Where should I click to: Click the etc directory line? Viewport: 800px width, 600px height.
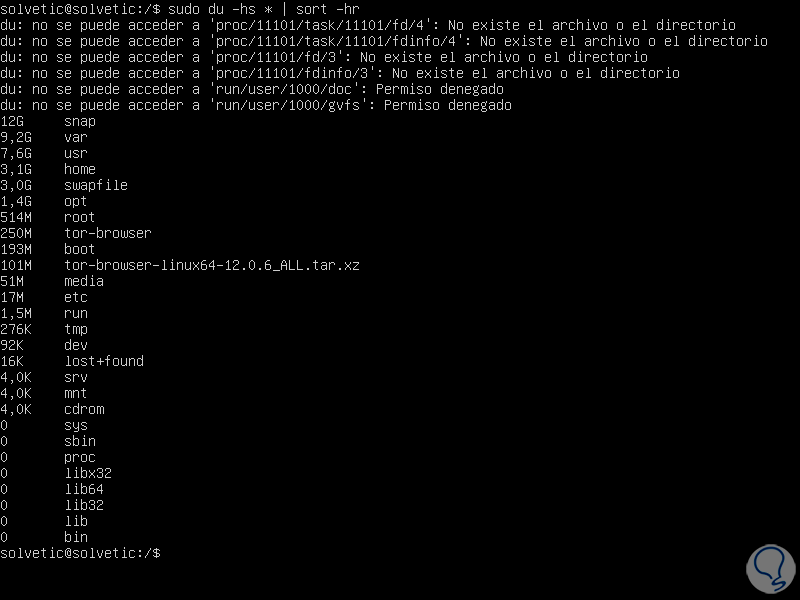(76, 297)
